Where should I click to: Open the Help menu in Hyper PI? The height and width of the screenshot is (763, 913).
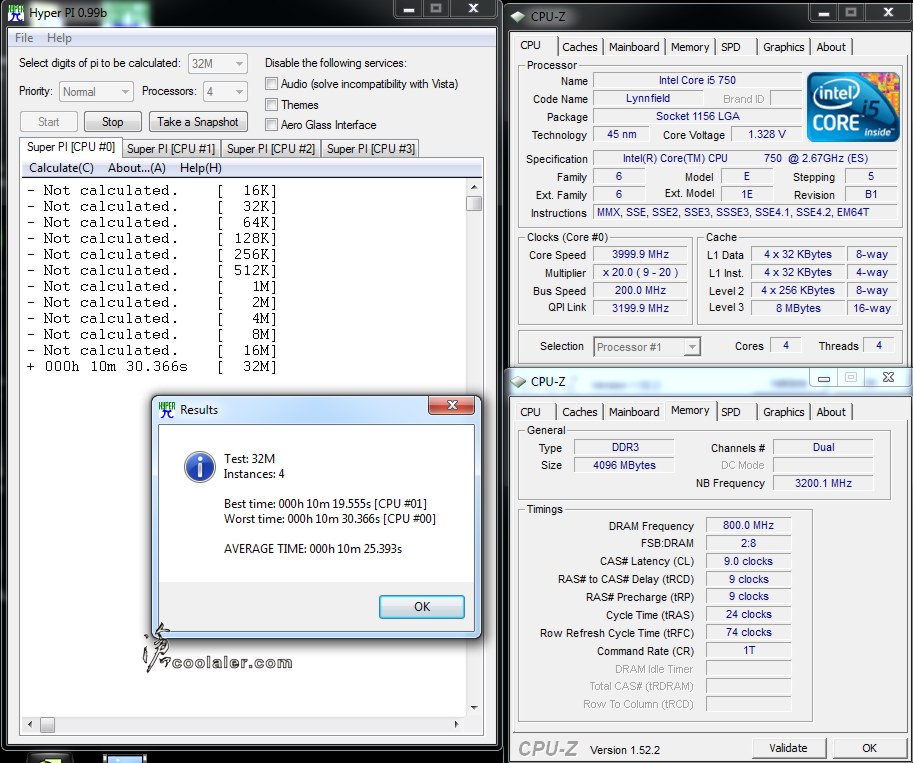point(59,38)
